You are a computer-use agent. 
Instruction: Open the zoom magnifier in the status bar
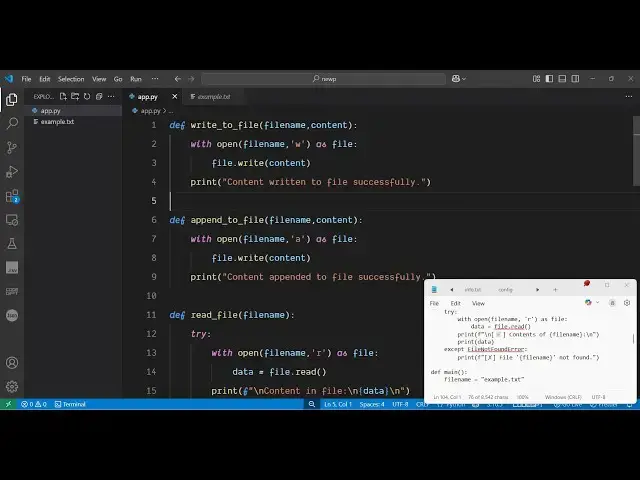click(312, 404)
